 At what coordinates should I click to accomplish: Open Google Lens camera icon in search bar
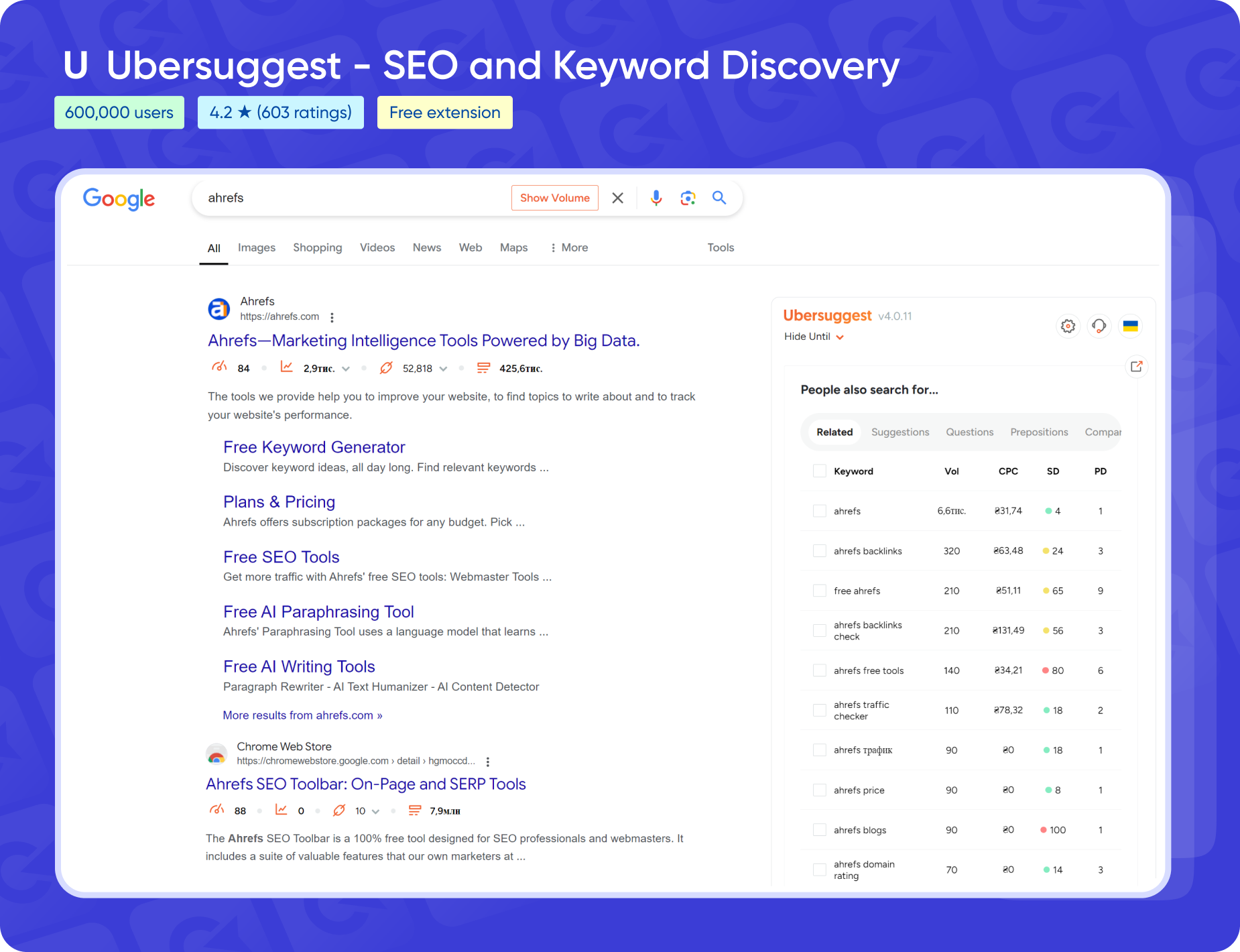point(687,198)
